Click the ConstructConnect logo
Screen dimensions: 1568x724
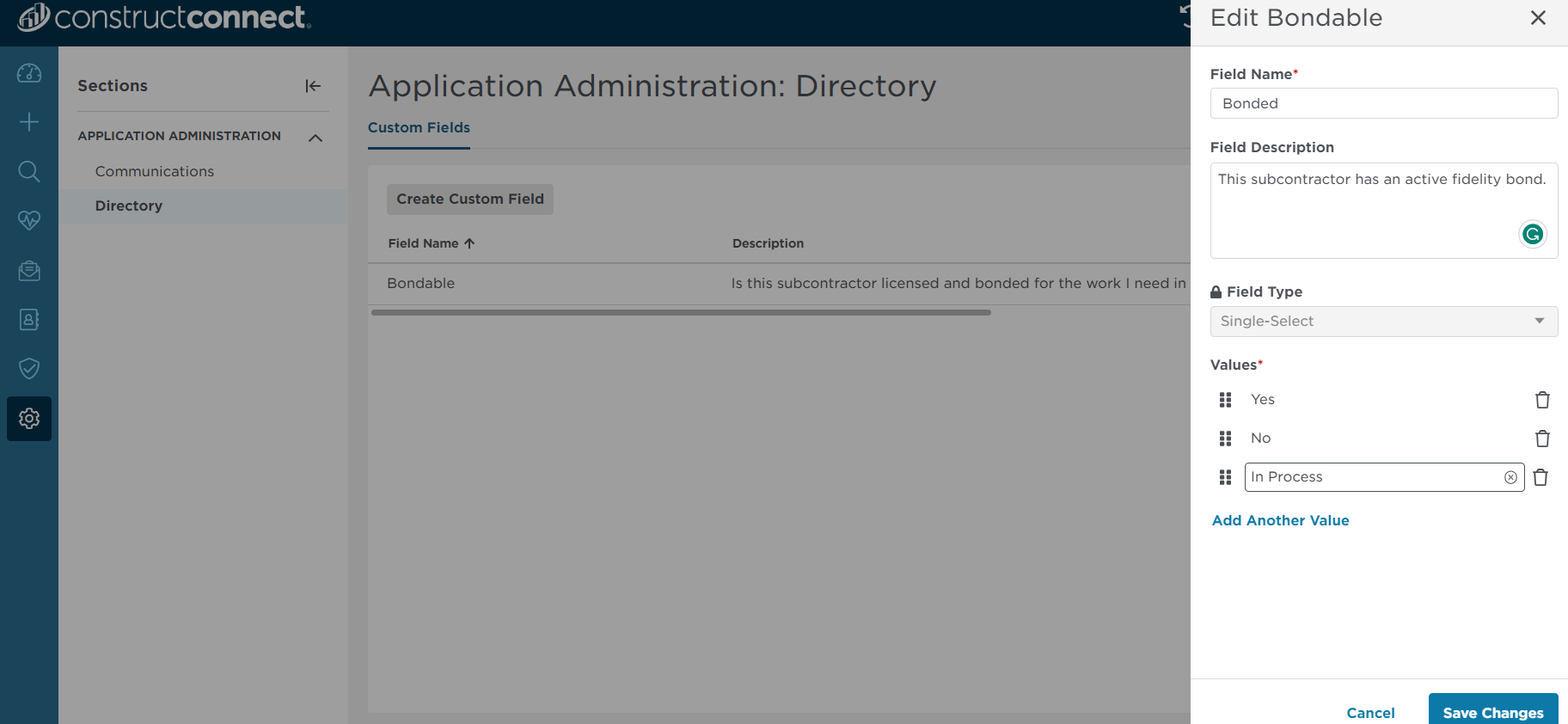coord(164,17)
